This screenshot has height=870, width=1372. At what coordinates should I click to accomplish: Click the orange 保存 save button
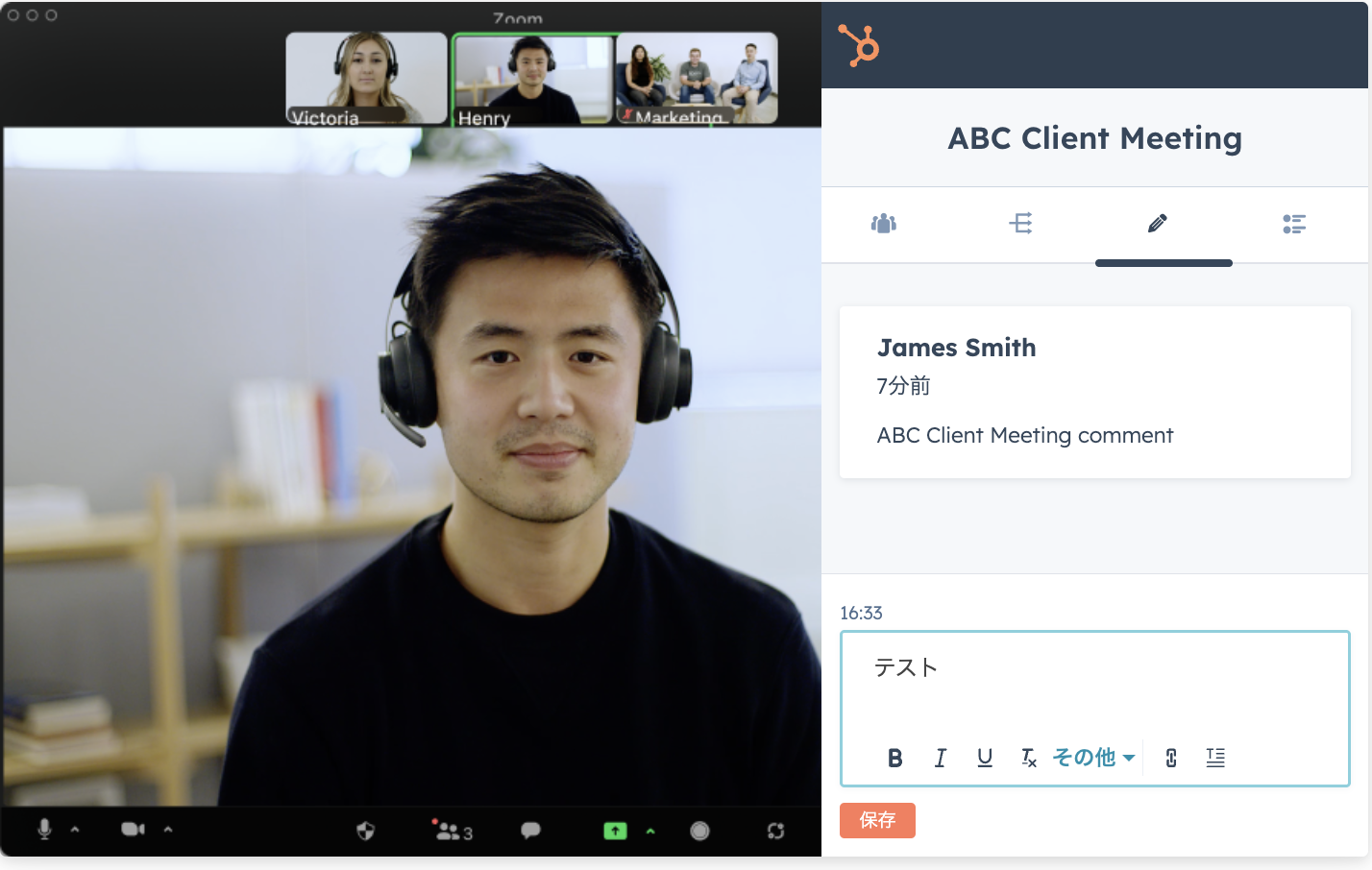877,820
